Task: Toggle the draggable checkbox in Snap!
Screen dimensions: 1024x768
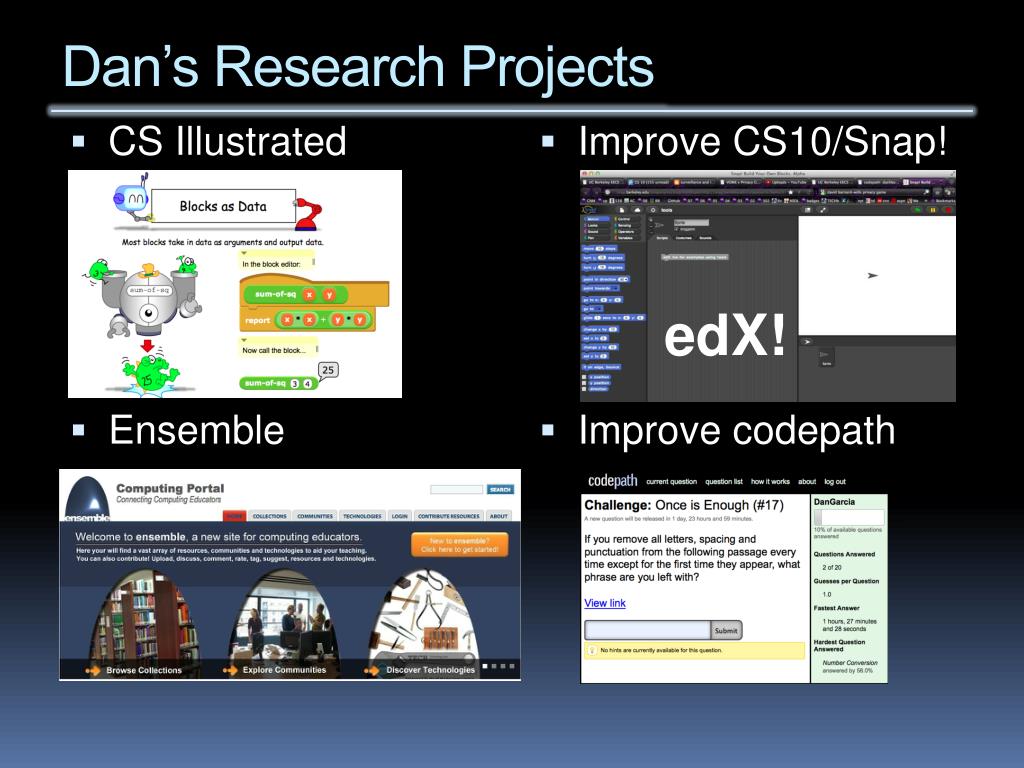Action: click(677, 229)
